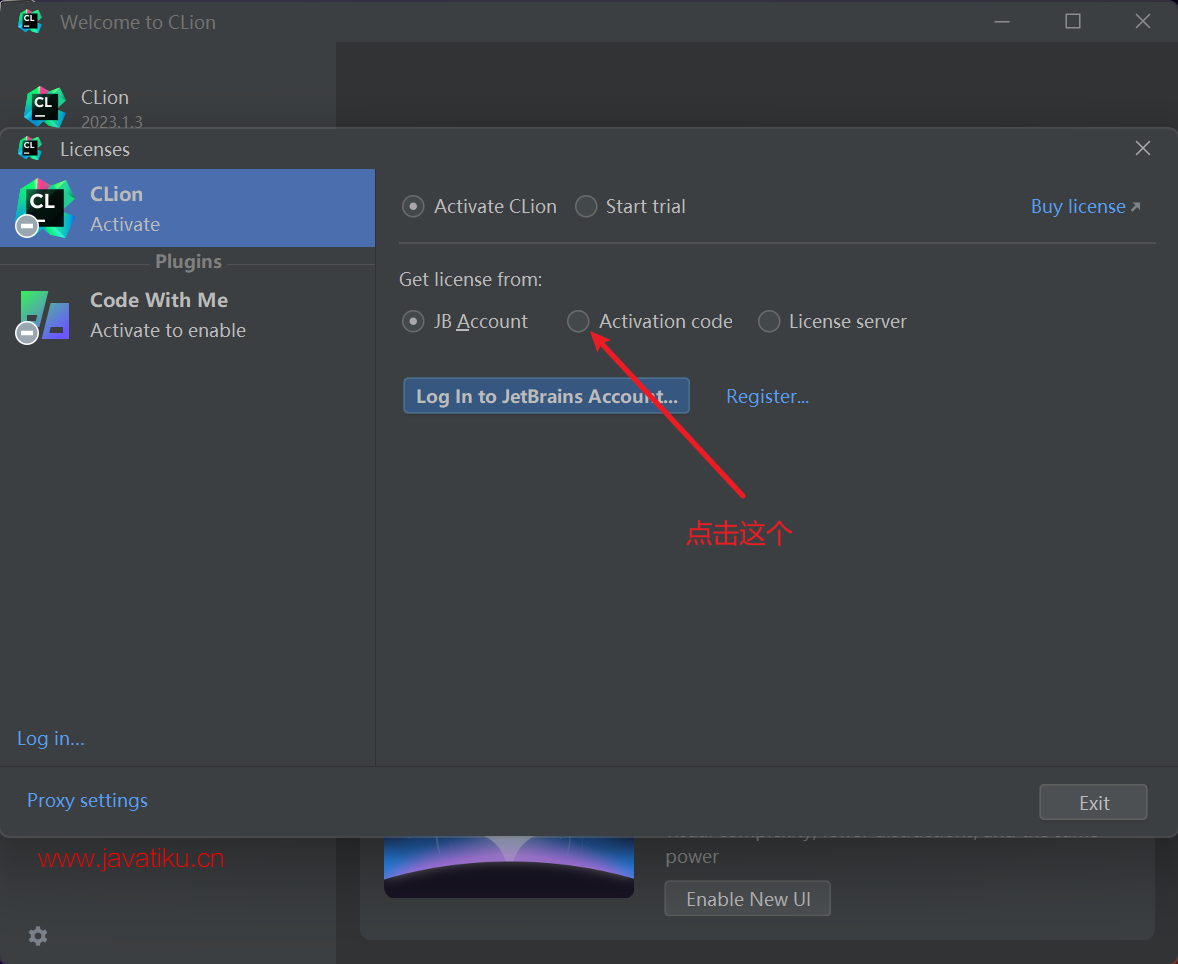Viewport: 1178px width, 964px height.
Task: Click the Code With Me plugin icon
Action: click(x=44, y=316)
